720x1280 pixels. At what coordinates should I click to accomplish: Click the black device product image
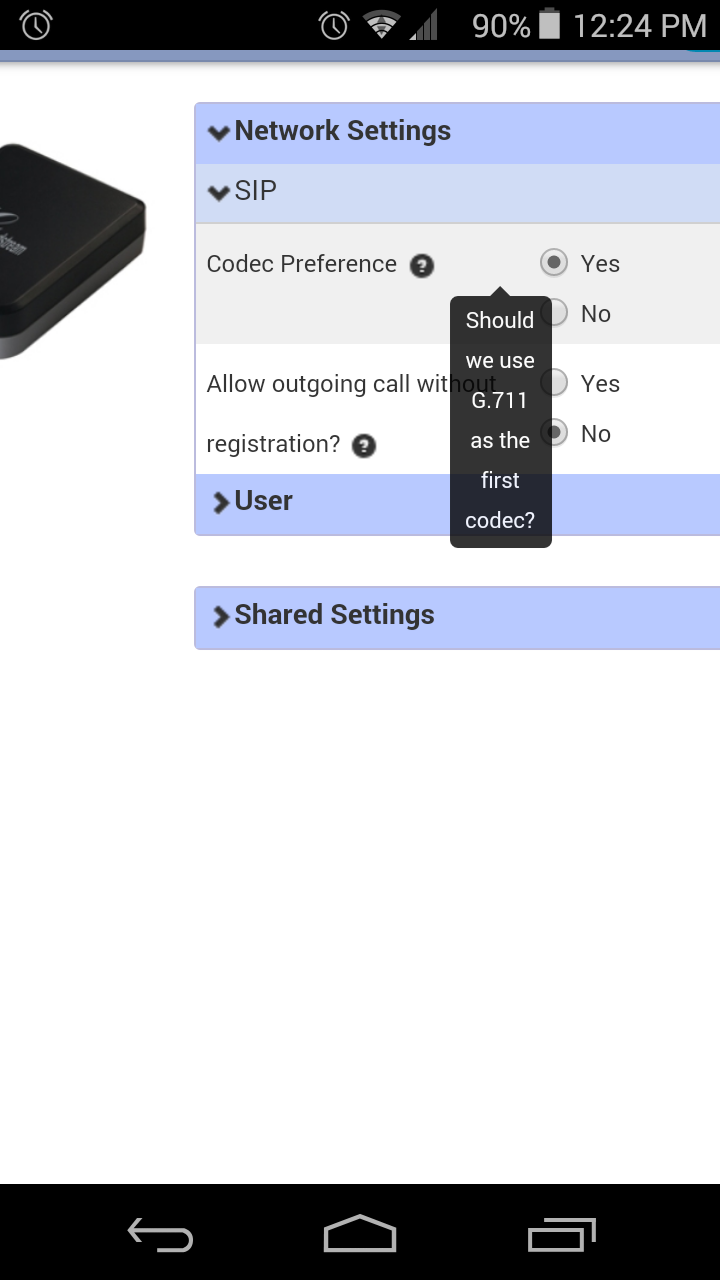click(72, 250)
